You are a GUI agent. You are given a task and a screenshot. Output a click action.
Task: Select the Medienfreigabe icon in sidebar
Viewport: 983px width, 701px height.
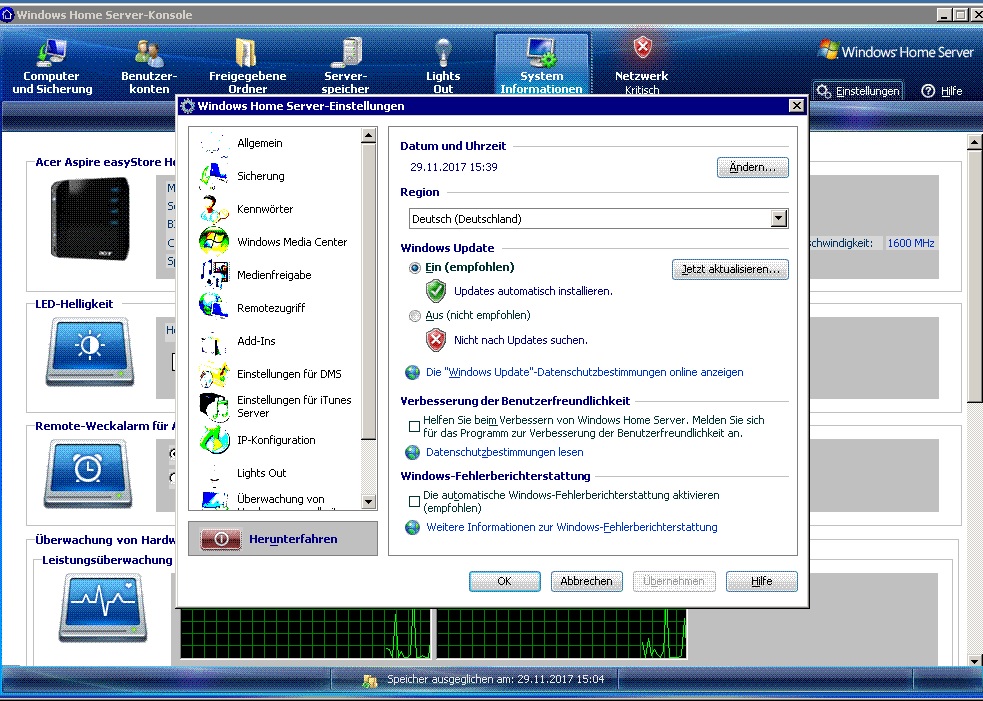[214, 275]
